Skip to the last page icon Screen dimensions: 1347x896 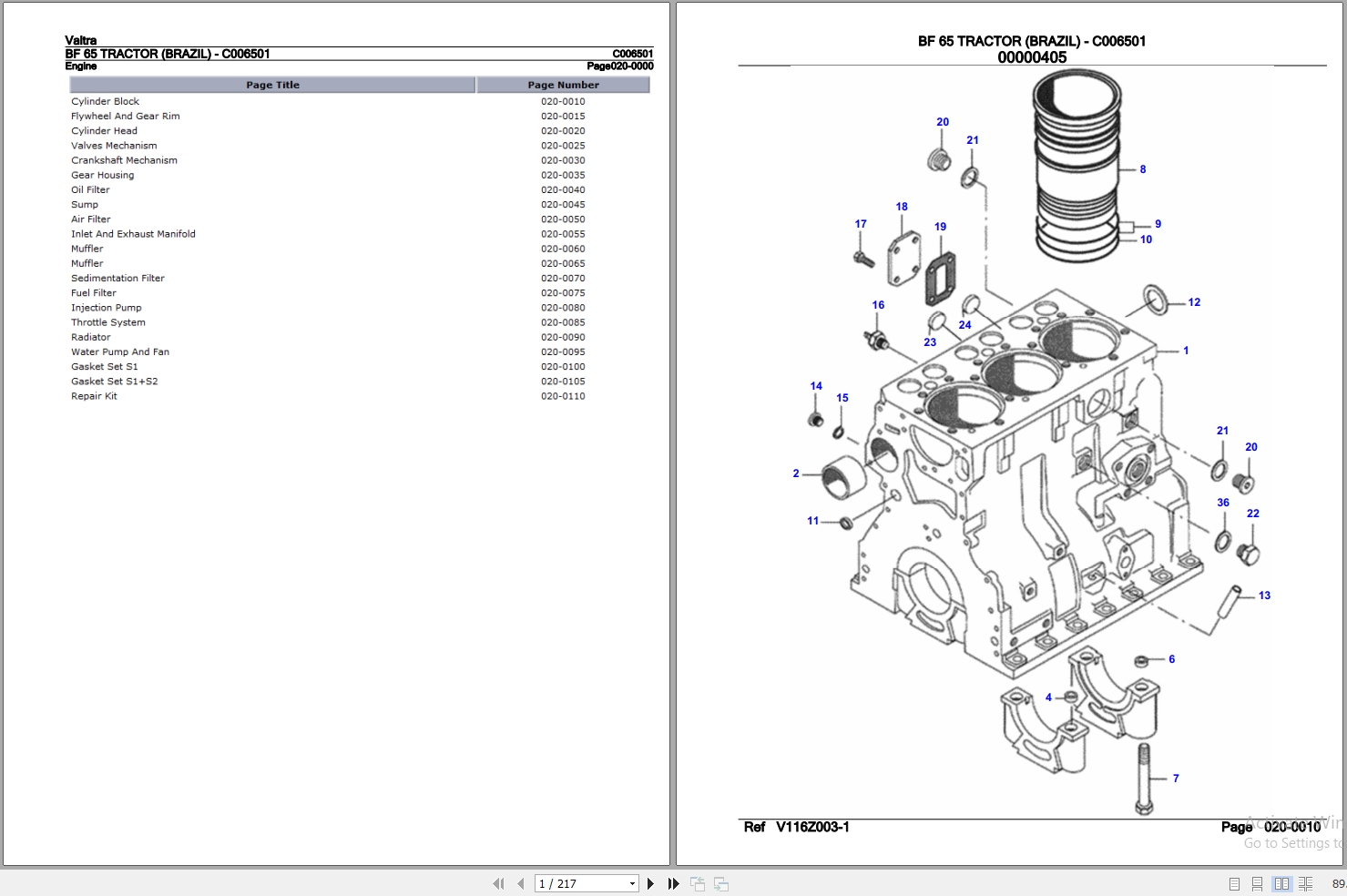pyautogui.click(x=672, y=883)
